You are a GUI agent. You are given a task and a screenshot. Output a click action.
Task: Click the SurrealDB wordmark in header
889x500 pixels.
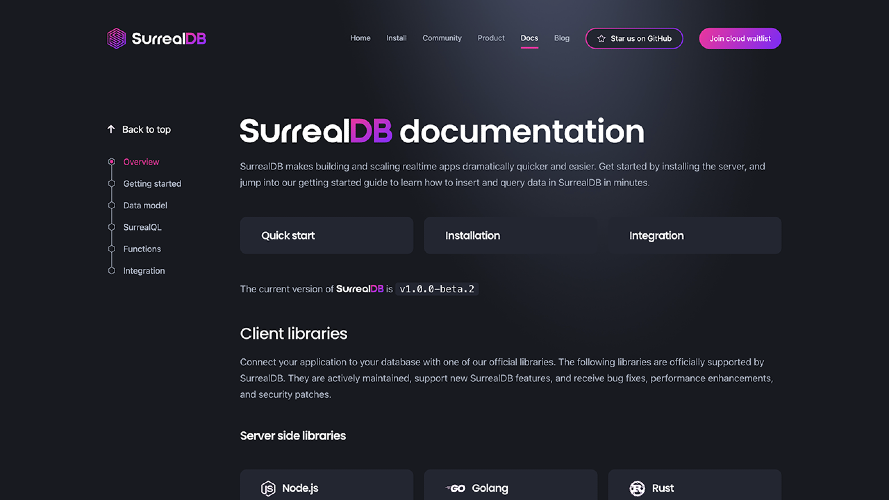[169, 39]
